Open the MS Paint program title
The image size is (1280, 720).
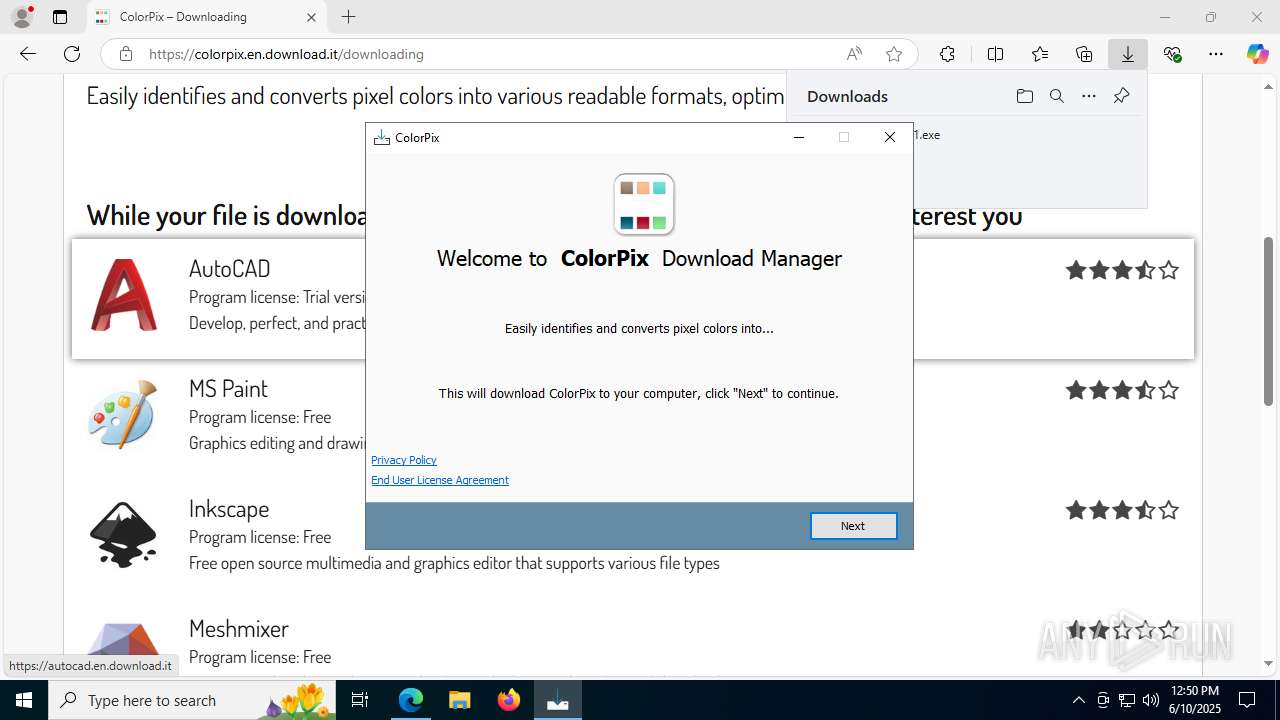pyautogui.click(x=228, y=388)
